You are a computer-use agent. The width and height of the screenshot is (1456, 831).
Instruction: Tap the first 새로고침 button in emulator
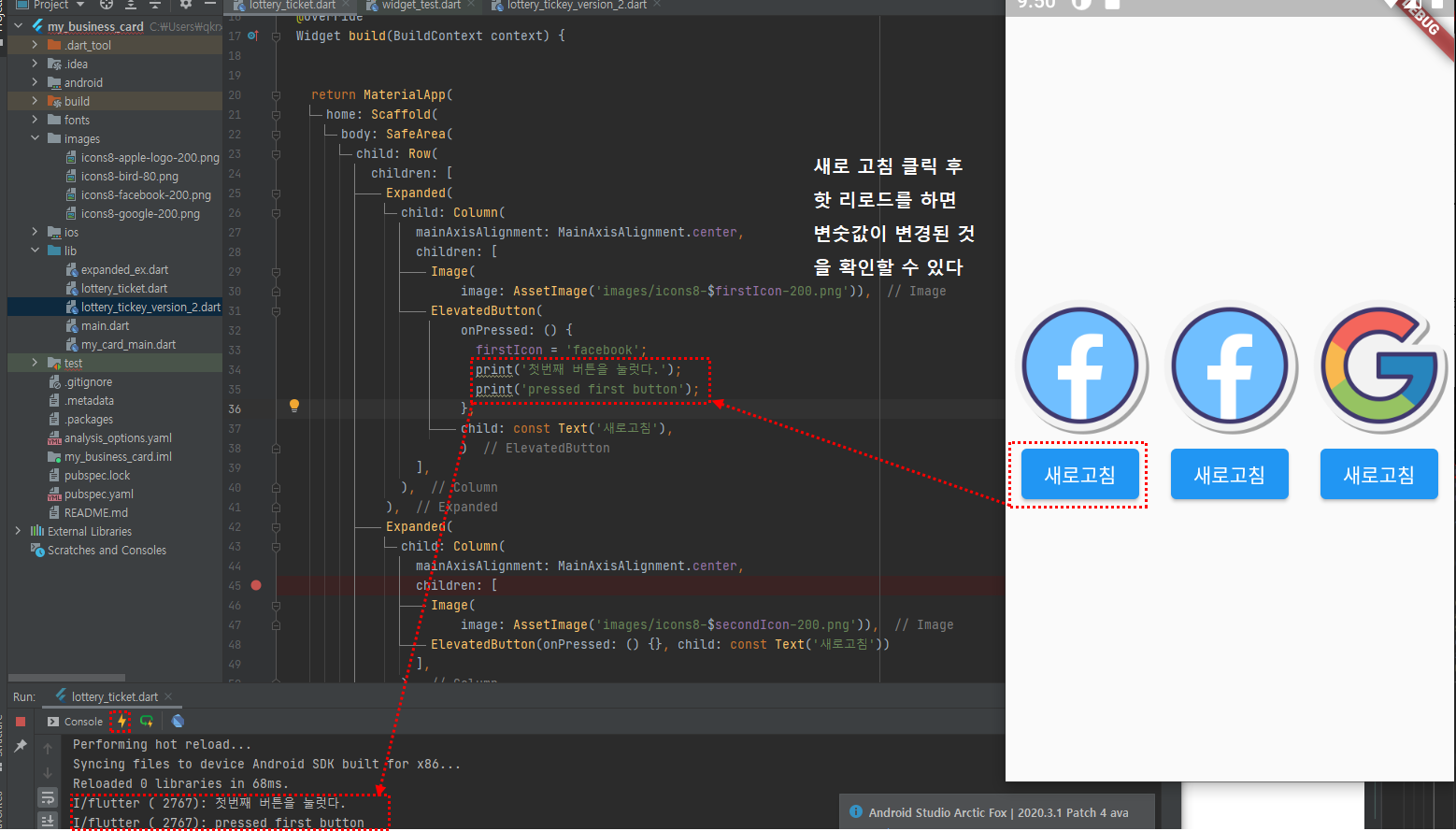point(1080,474)
